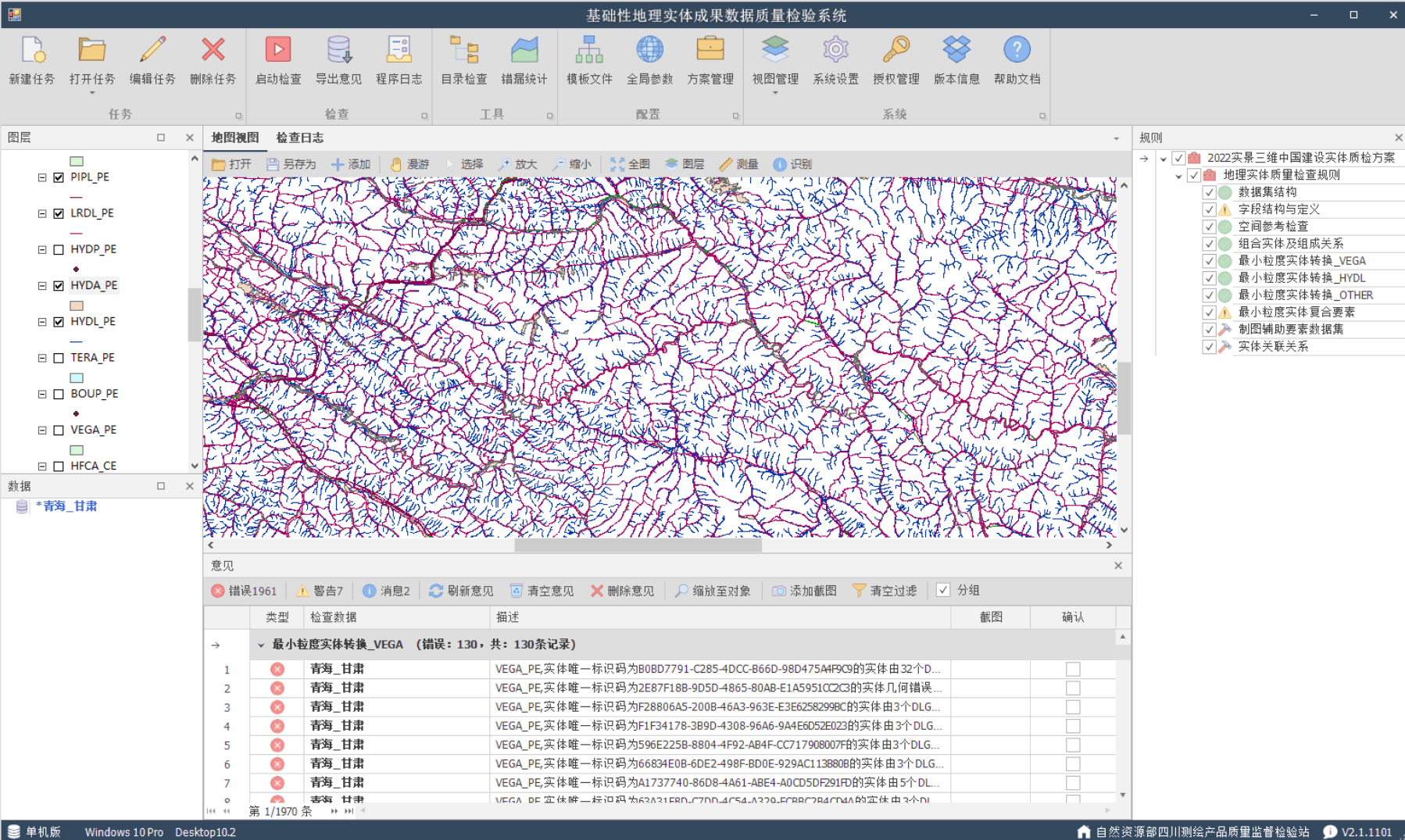Viewport: 1405px width, 840px height.
Task: Open 版本信息 dropbox-style icon
Action: 956,50
